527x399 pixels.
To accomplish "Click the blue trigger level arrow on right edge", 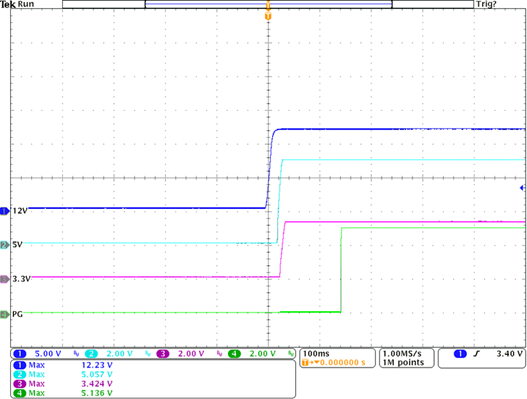I will pos(522,188).
